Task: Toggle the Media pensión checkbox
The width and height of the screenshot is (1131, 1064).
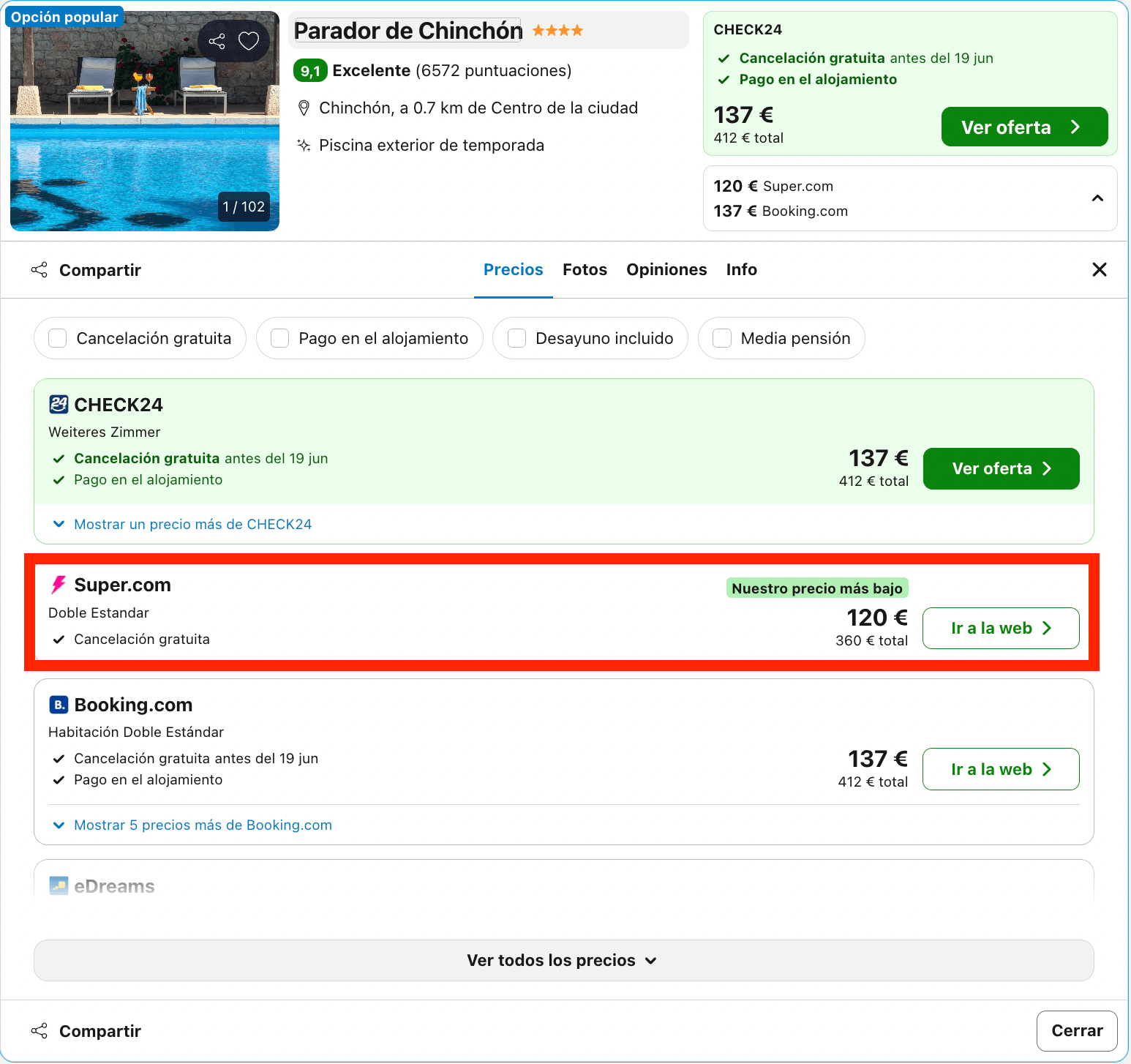Action: (722, 338)
